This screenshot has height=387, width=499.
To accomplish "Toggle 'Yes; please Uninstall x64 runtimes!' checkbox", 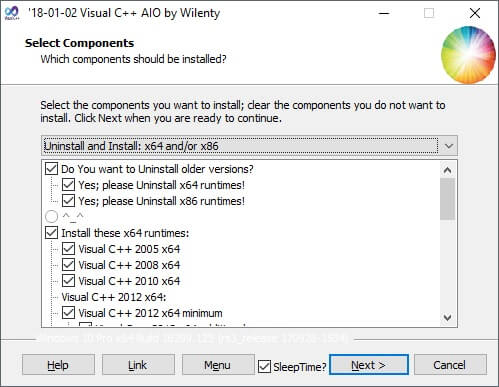I will [x=68, y=185].
